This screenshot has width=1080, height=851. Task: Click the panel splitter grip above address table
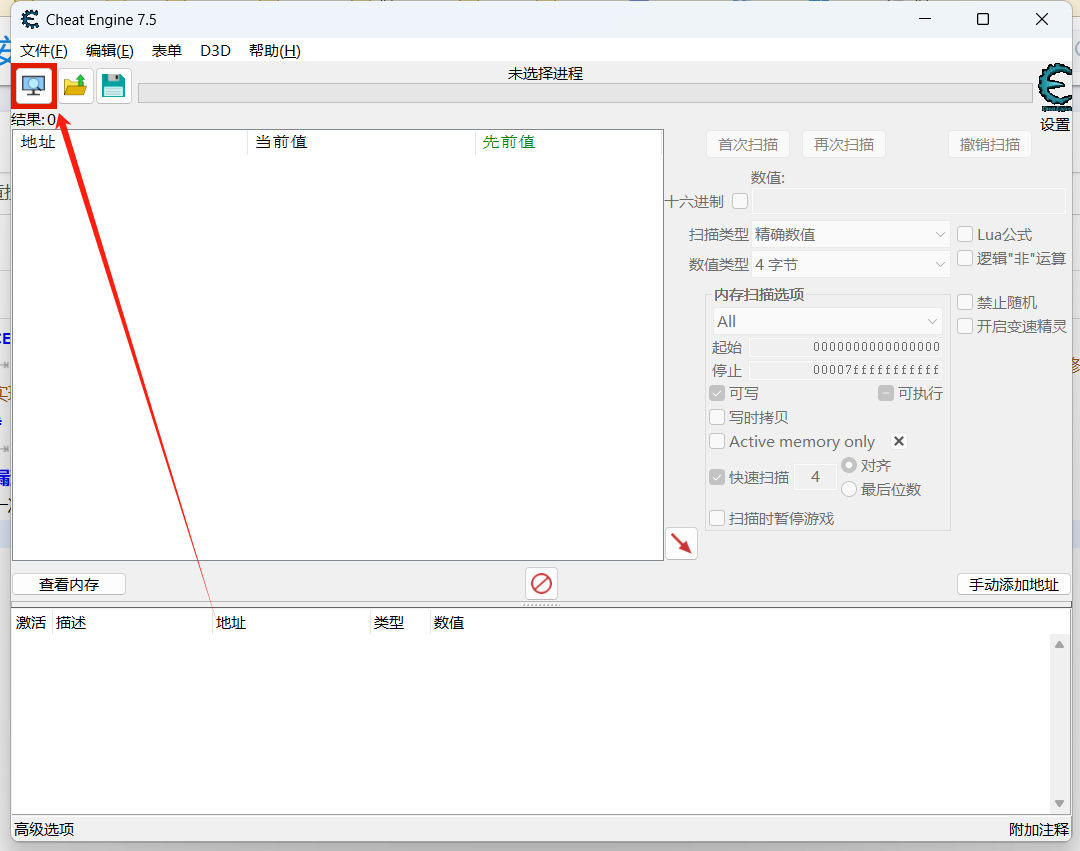coord(541,605)
